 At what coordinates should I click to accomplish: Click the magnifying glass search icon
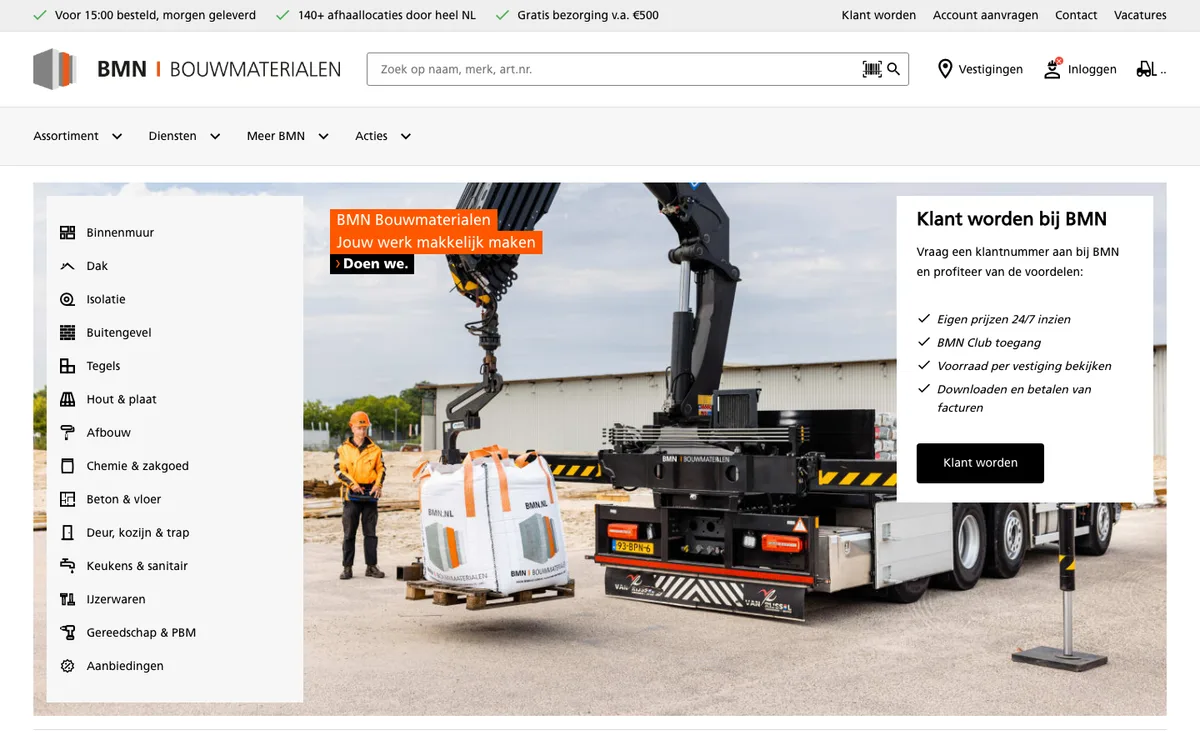click(894, 69)
